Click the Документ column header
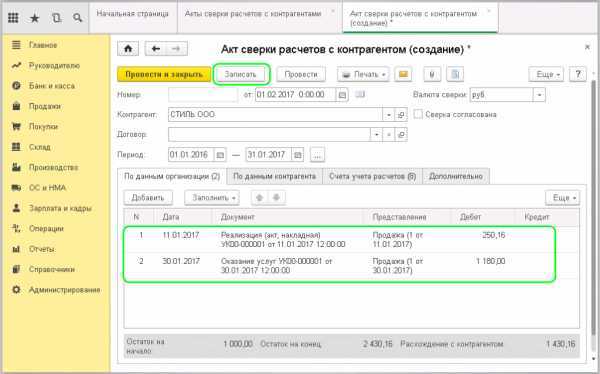600x374 pixels. 237,217
